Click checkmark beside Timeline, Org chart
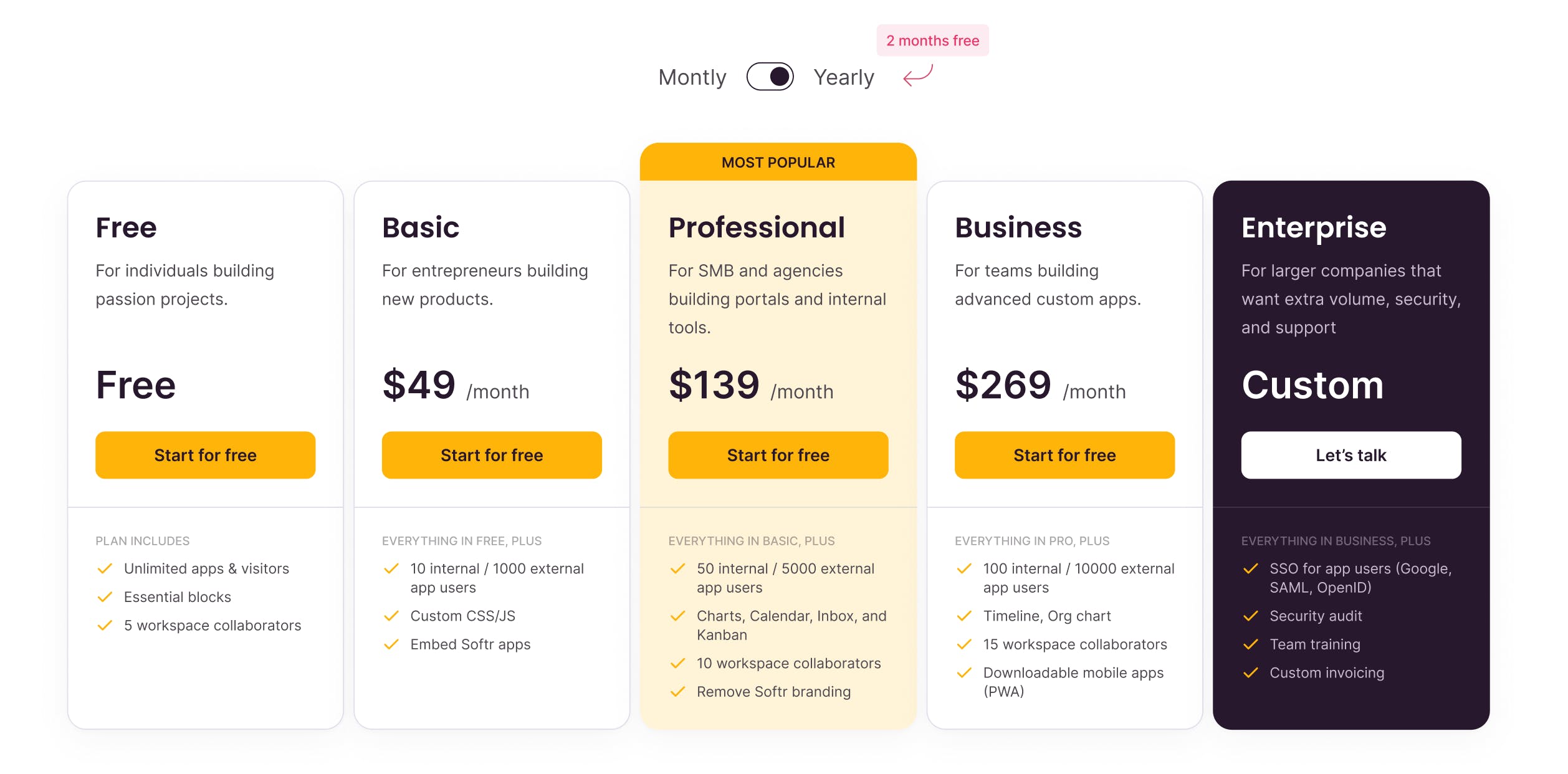Image resolution: width=1568 pixels, height=774 pixels. point(964,616)
